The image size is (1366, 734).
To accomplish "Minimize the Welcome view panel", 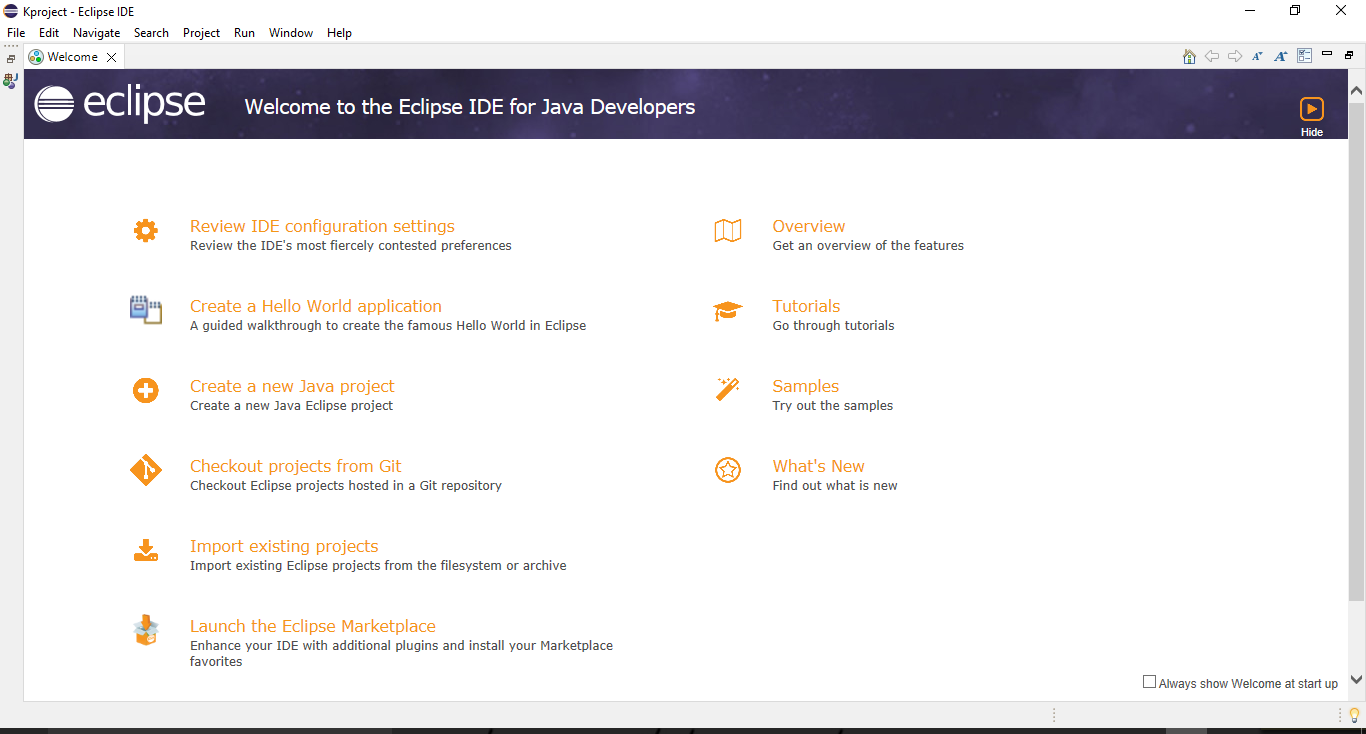I will tap(1327, 55).
